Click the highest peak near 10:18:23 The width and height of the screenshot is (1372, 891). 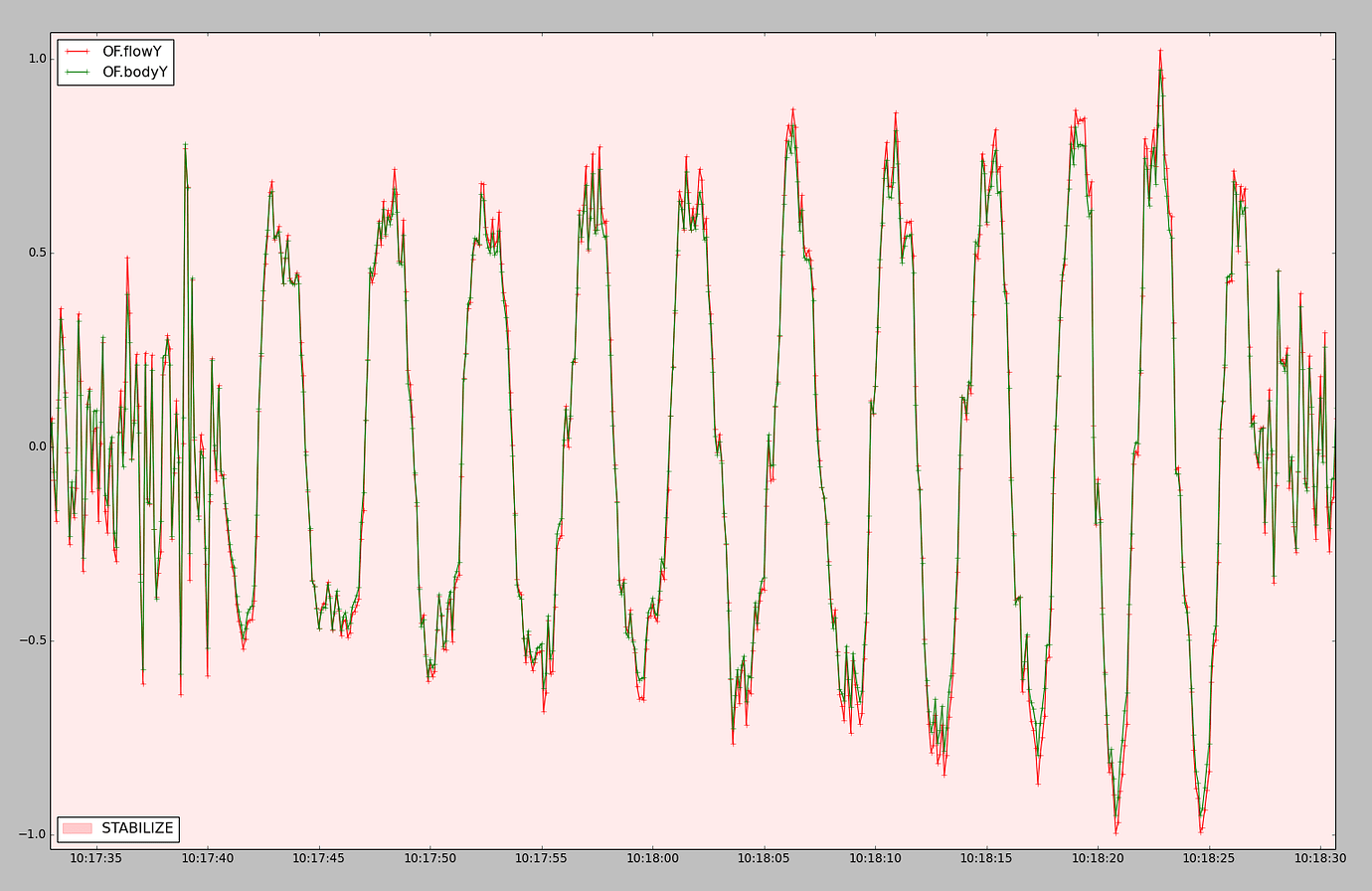pyautogui.click(x=1160, y=48)
